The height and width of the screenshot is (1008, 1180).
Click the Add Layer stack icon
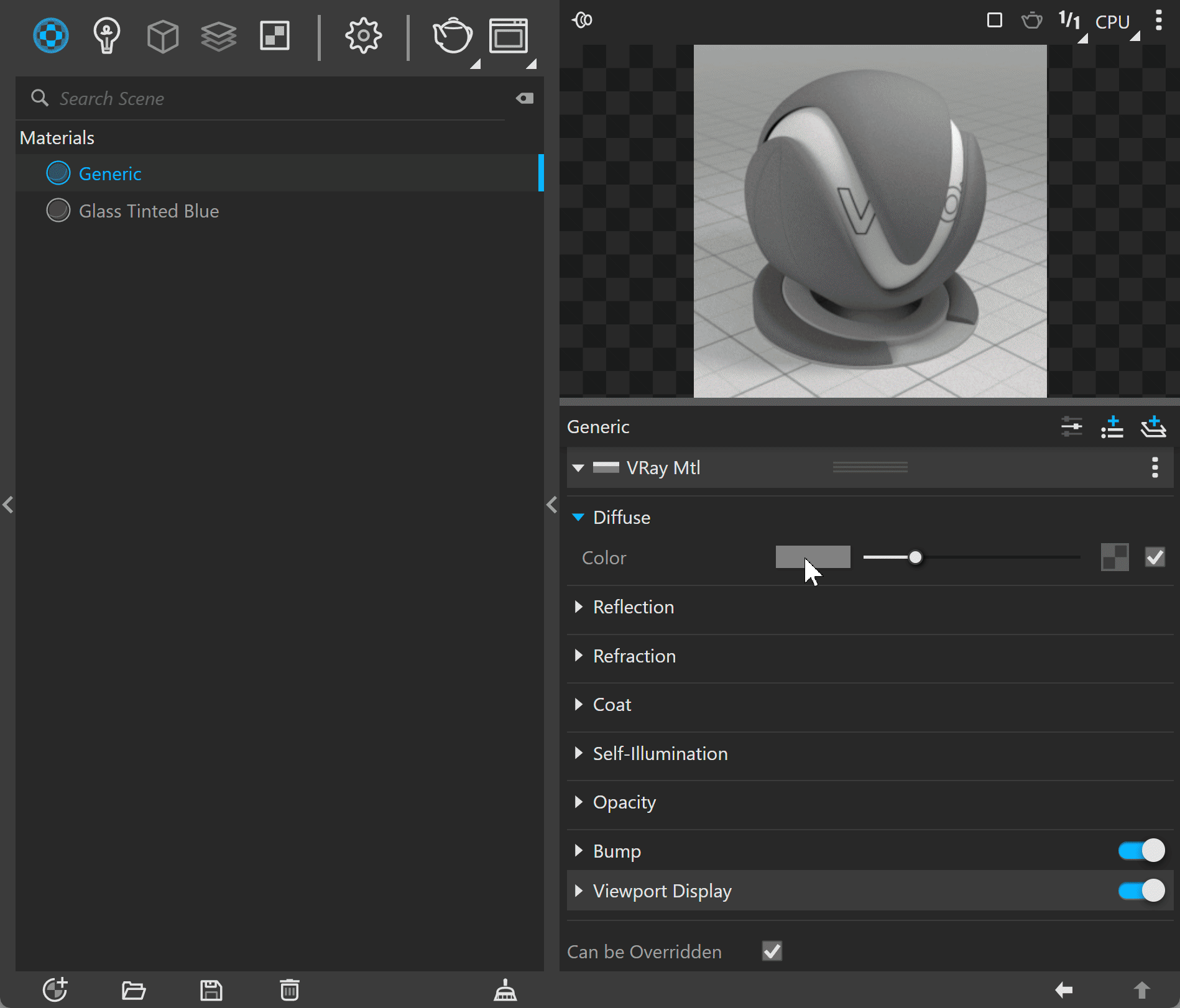(1153, 427)
